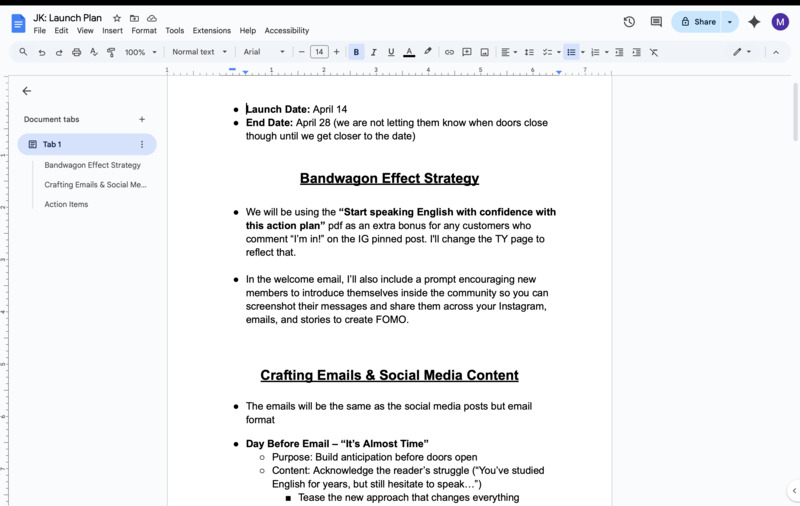
Task: Expand the checklist options arrow
Action: (x=559, y=52)
